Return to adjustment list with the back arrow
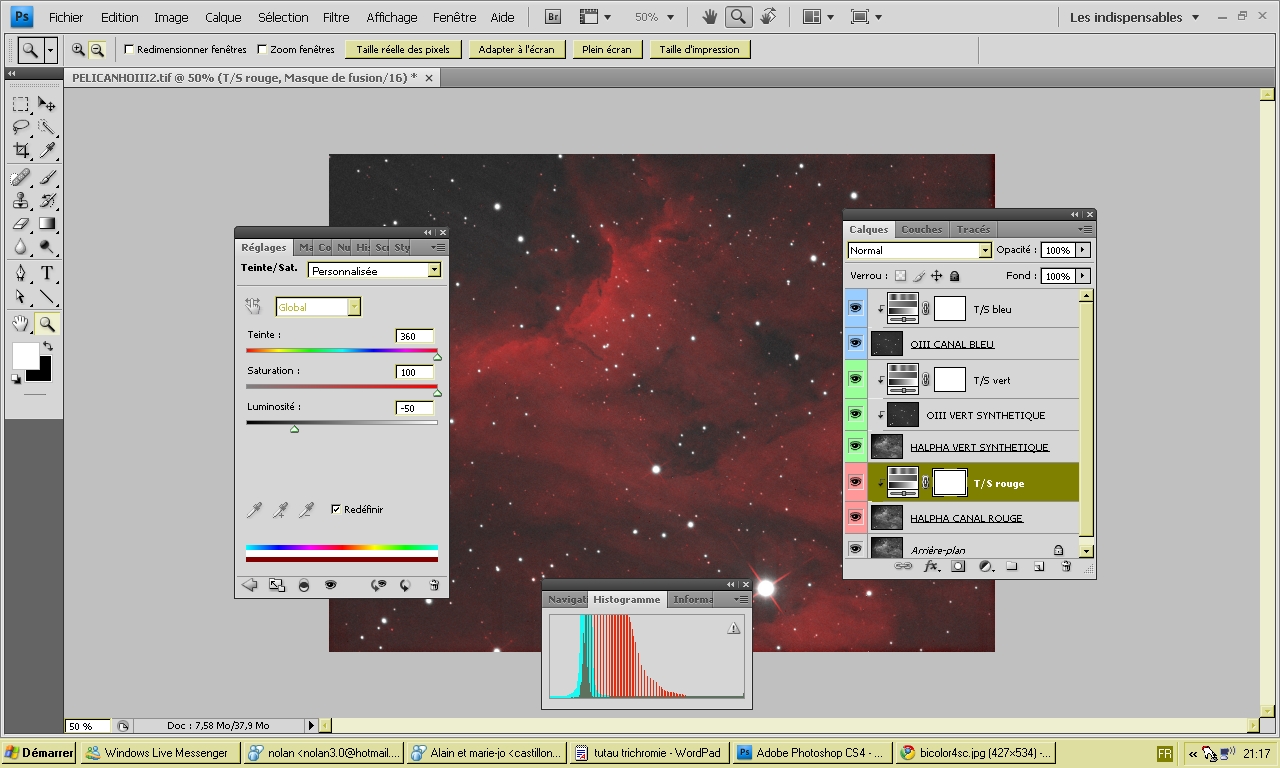The image size is (1280, 768). pyautogui.click(x=250, y=585)
